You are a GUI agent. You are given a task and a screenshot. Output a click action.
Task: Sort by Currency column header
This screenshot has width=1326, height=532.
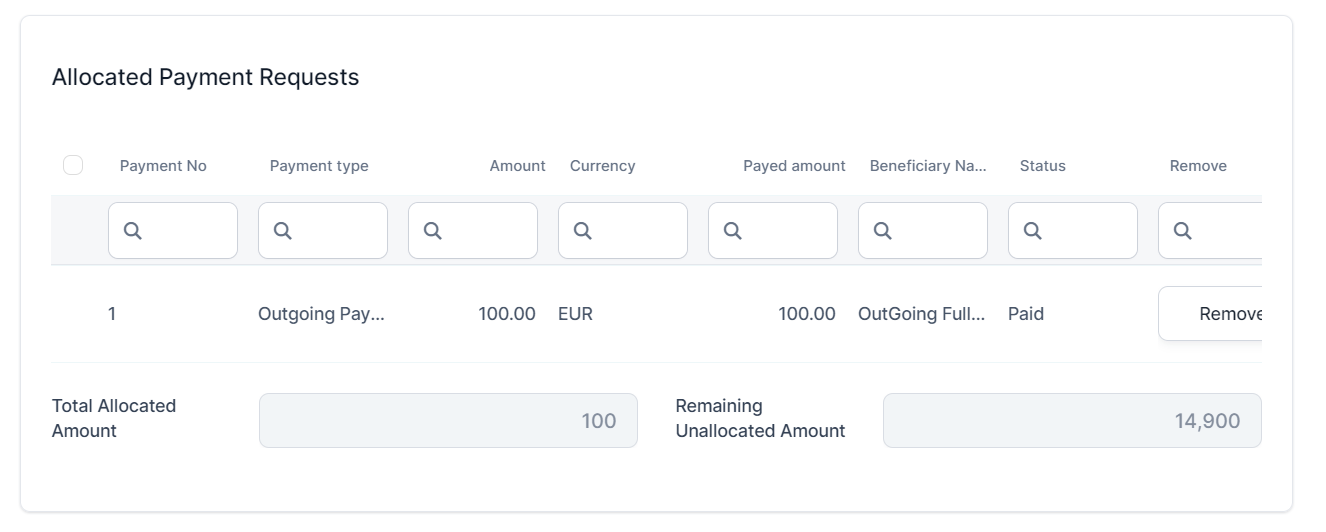[x=602, y=166]
